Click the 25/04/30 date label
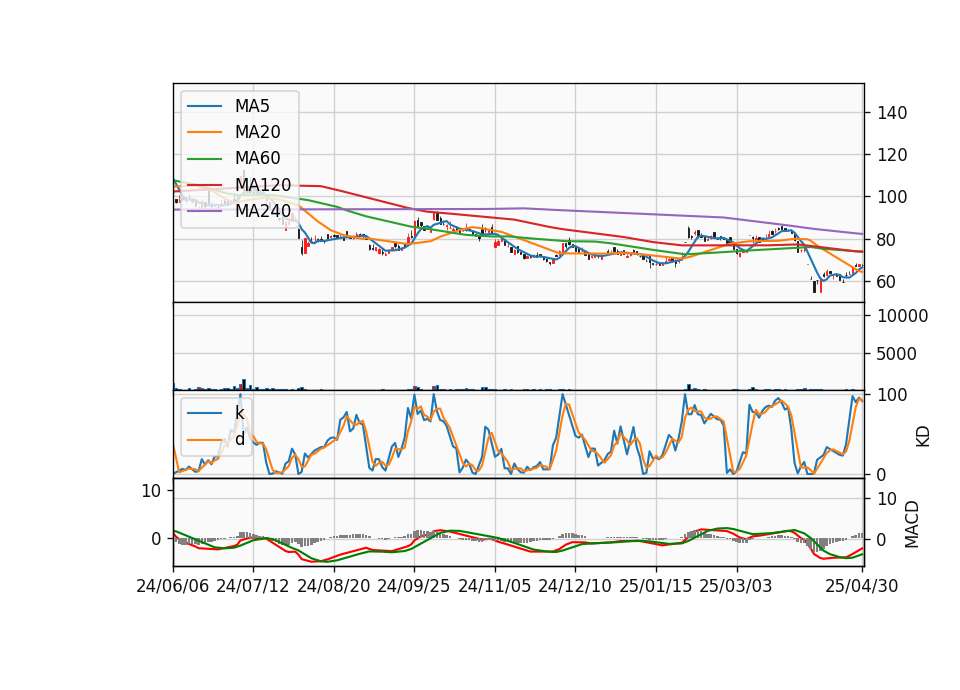 click(862, 586)
